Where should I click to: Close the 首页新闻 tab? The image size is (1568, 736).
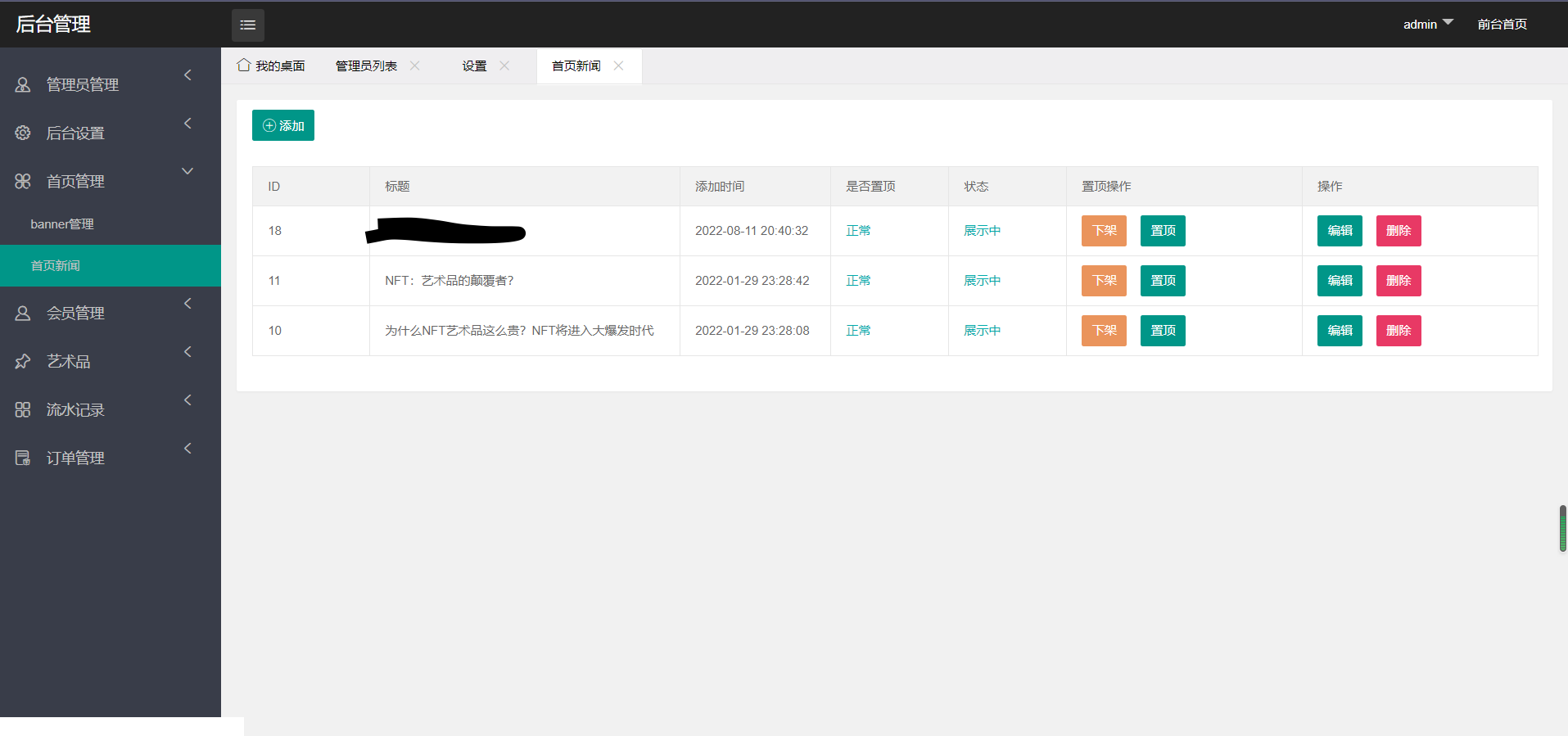[618, 65]
